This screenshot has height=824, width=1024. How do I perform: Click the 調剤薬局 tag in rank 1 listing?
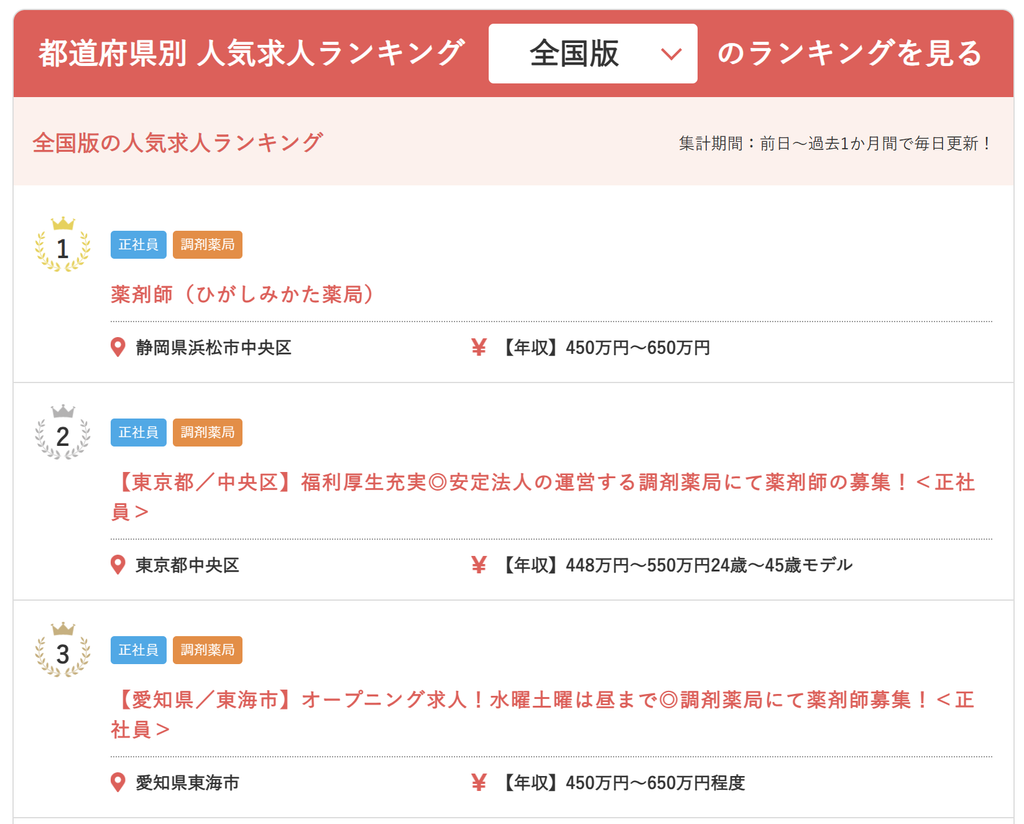point(208,245)
